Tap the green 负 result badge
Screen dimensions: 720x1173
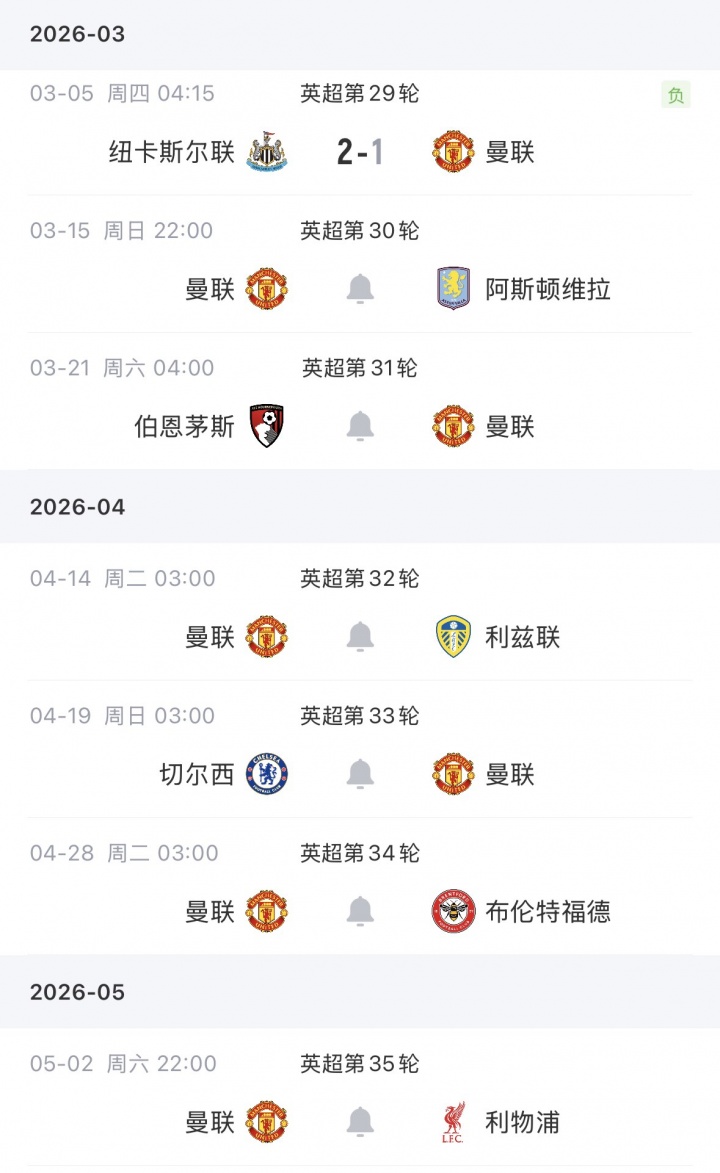coord(676,95)
